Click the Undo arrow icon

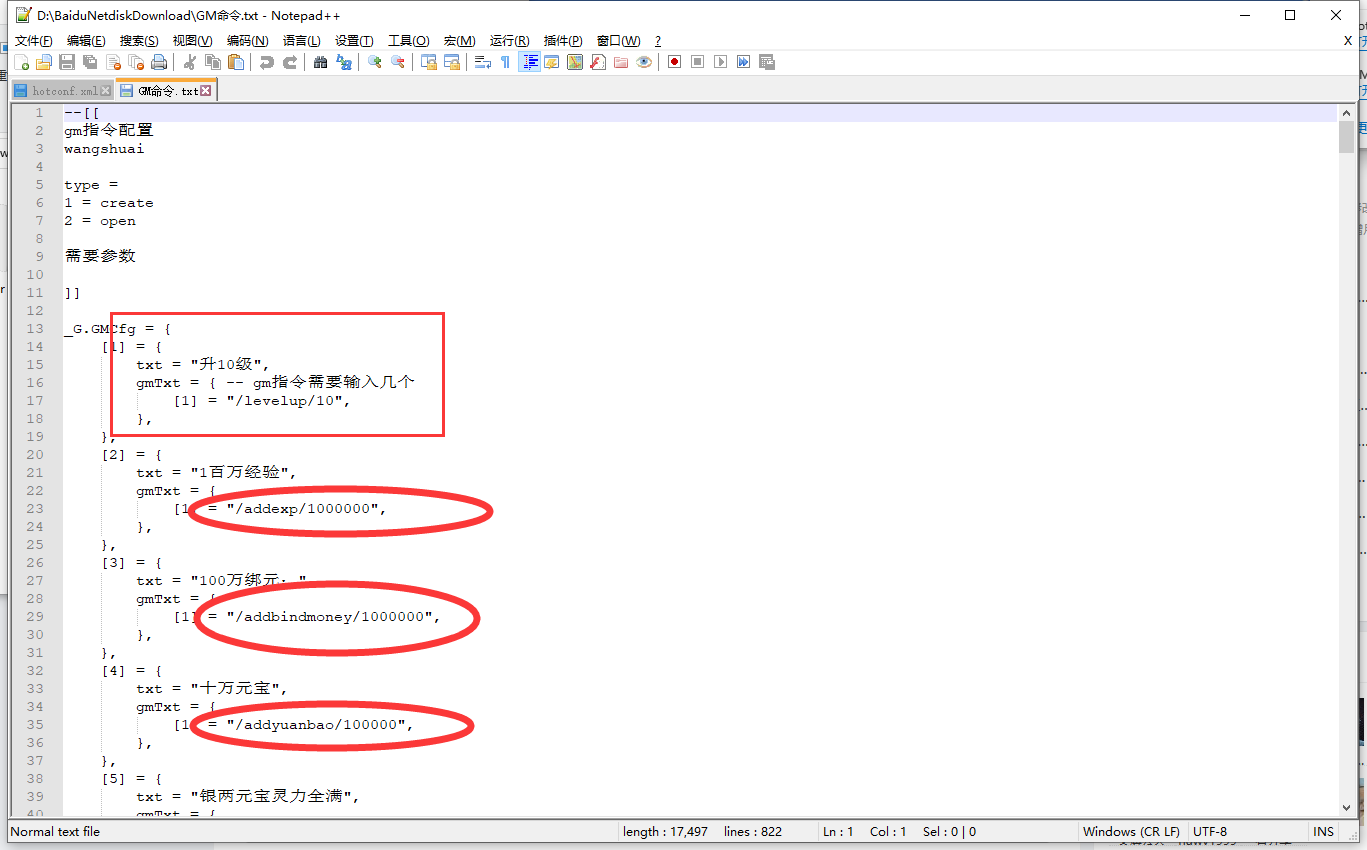tap(266, 62)
